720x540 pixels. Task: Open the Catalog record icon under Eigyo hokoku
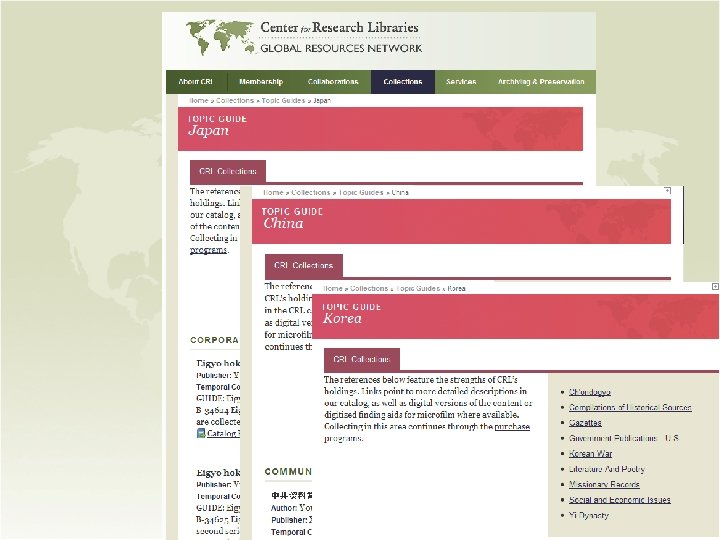coord(201,433)
